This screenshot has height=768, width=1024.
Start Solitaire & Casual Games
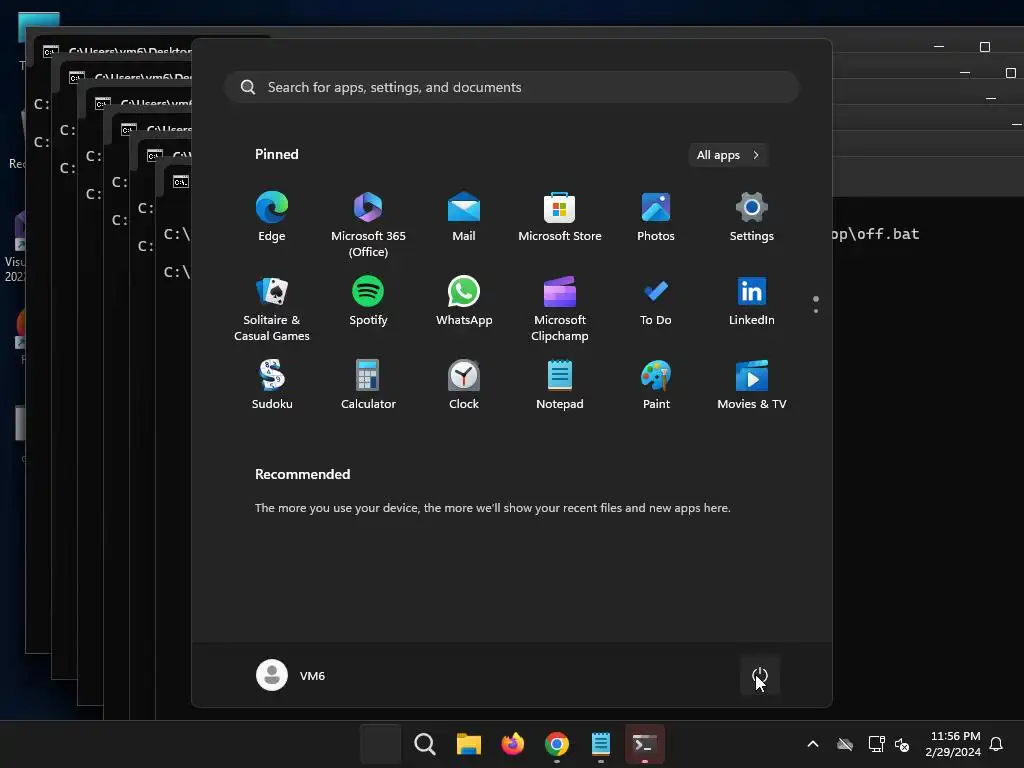pos(272,309)
